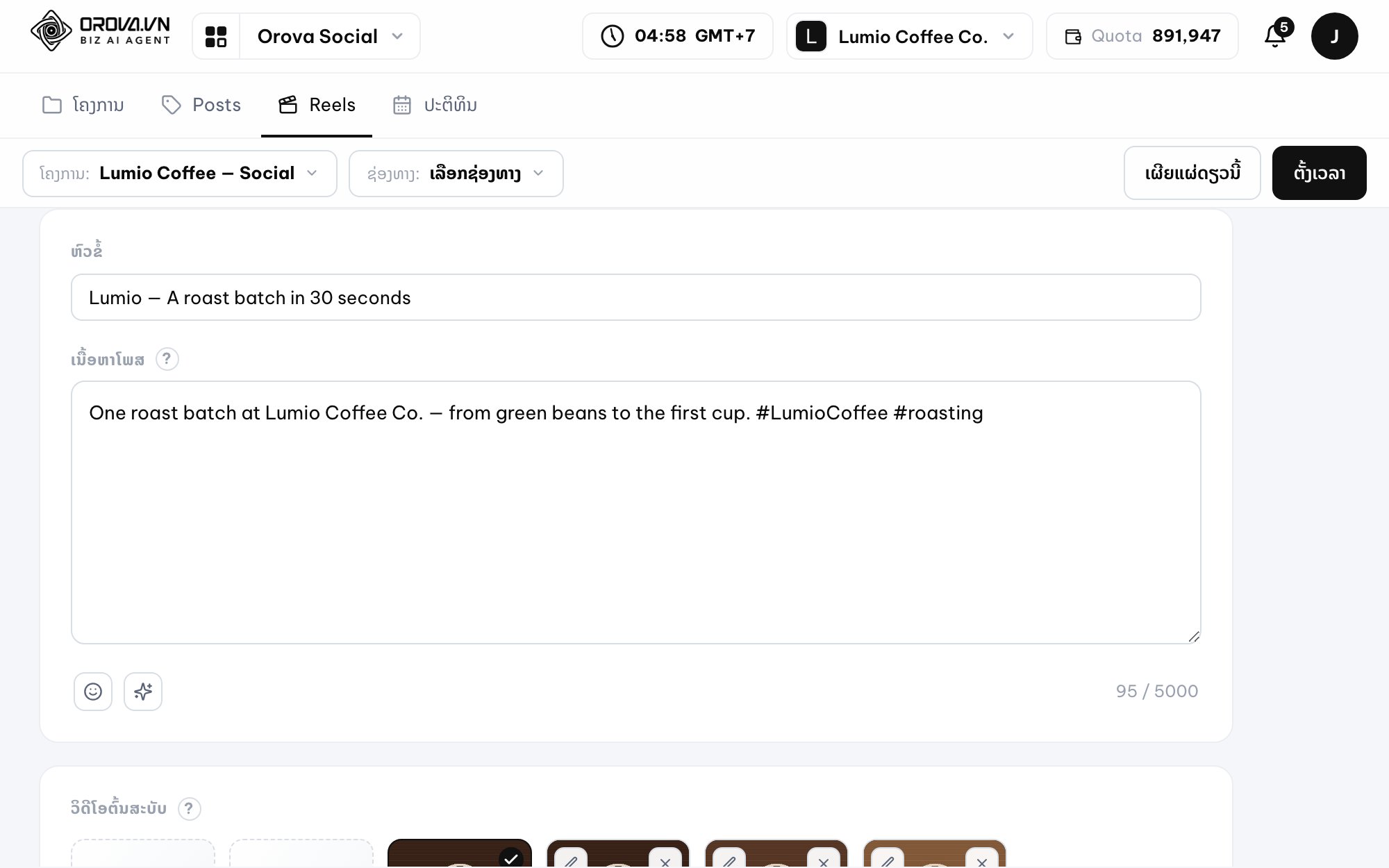This screenshot has width=1389, height=868.
Task: Click the Quota 891,947 indicator
Action: [1142, 36]
